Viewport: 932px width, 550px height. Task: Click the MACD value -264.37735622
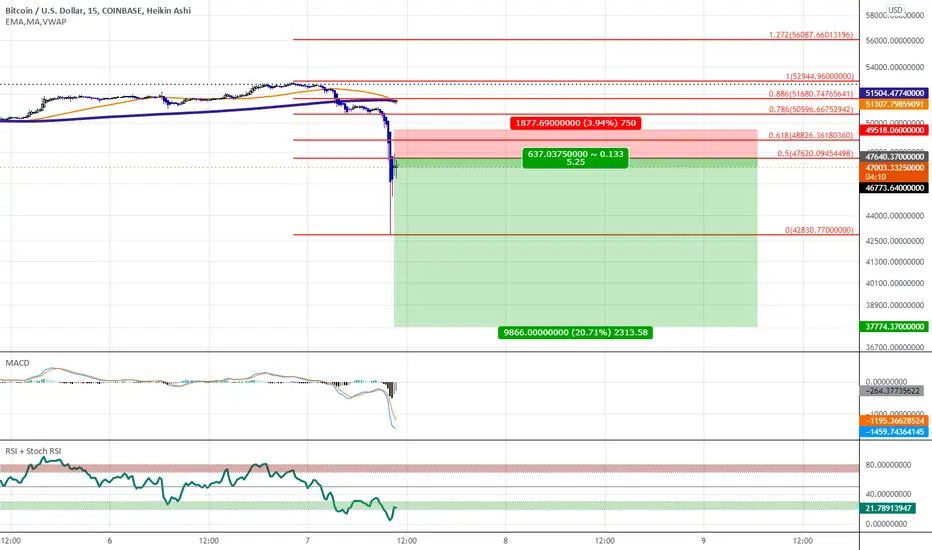coord(893,391)
